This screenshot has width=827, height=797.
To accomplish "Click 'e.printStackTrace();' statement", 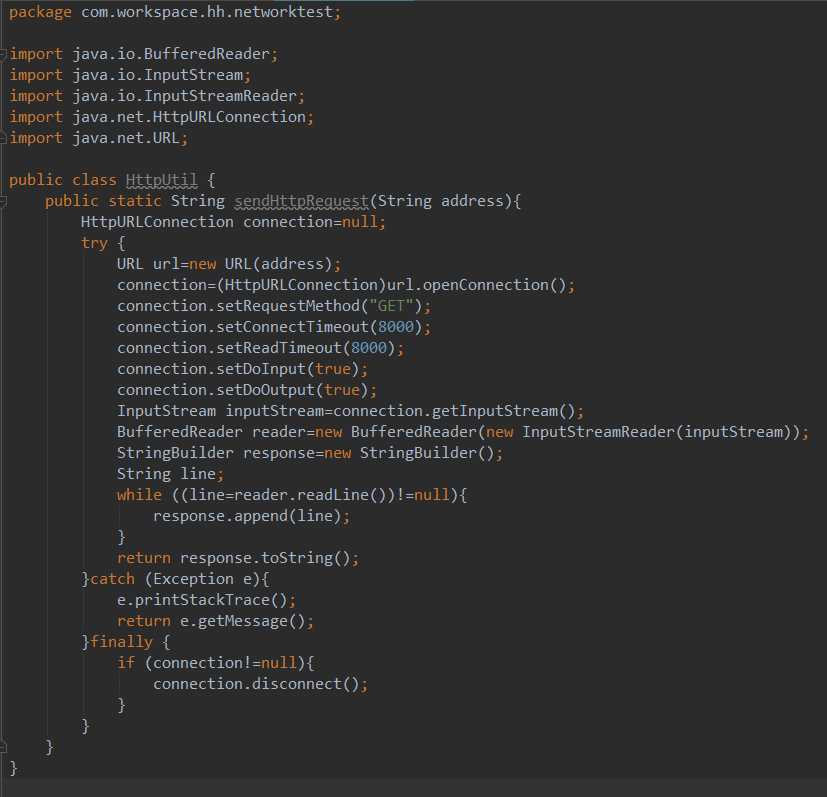I will click(x=206, y=600).
